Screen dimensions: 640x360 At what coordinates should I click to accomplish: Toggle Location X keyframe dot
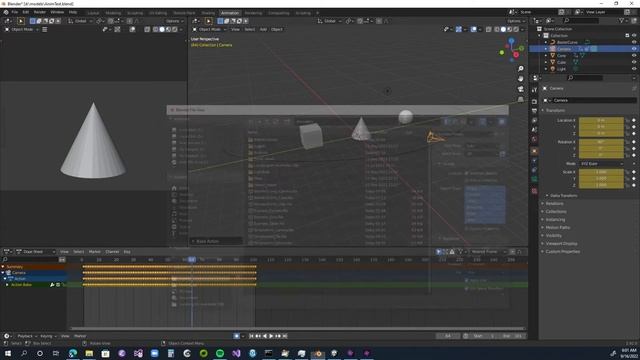pos(634,120)
